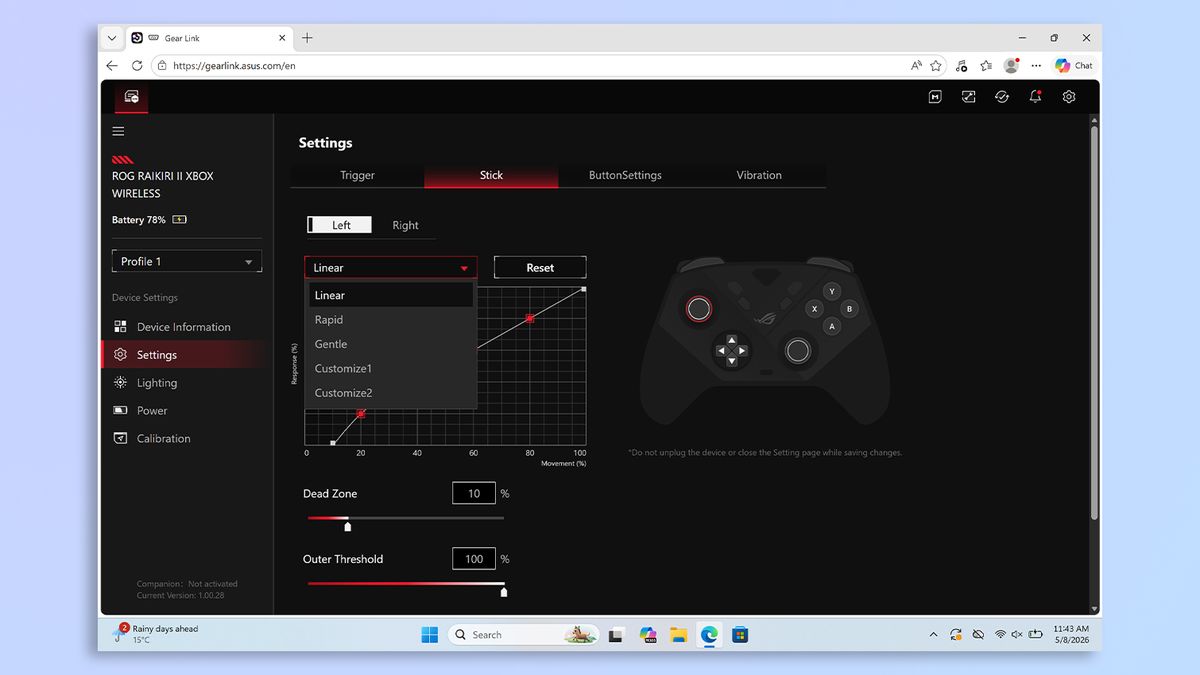Open Copilot Chat button
1200x675 pixels.
pyautogui.click(x=1074, y=66)
